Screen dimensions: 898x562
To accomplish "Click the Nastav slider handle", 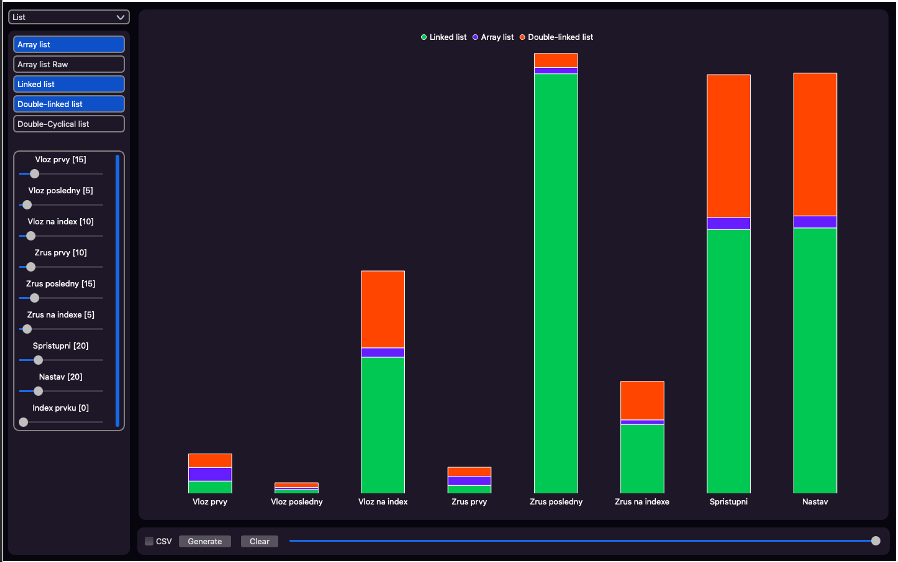I will (x=38, y=391).
